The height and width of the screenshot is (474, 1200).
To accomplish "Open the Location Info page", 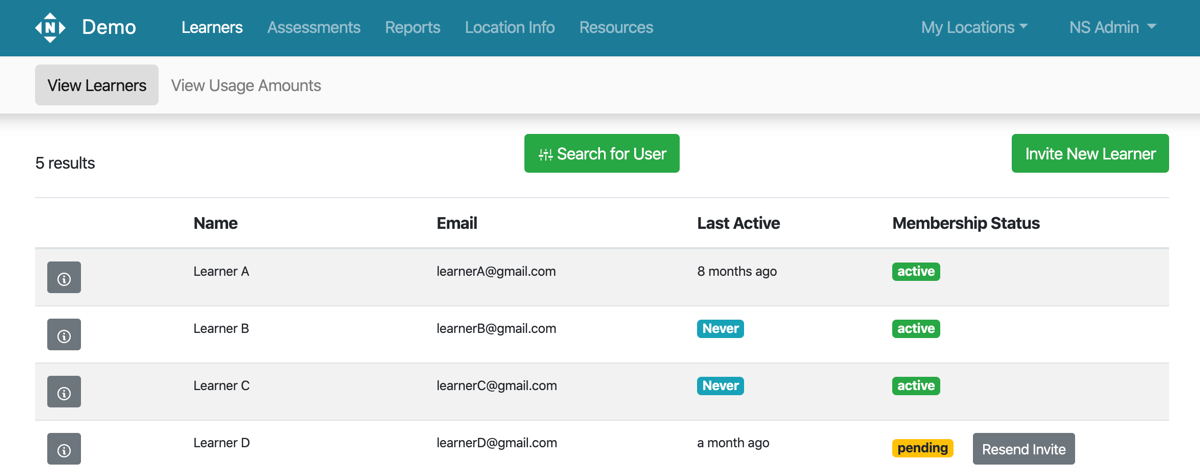I will (510, 27).
